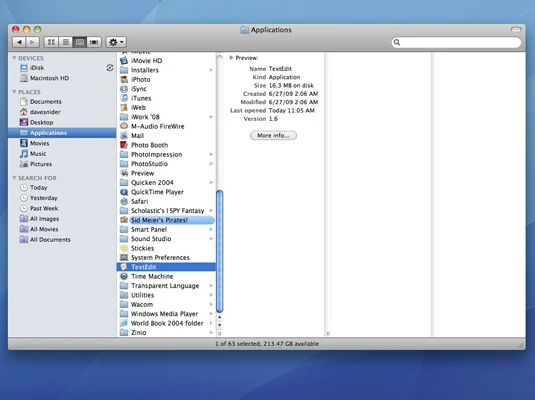Select iDisk in the sidebar
The width and height of the screenshot is (535, 400).
click(62, 68)
